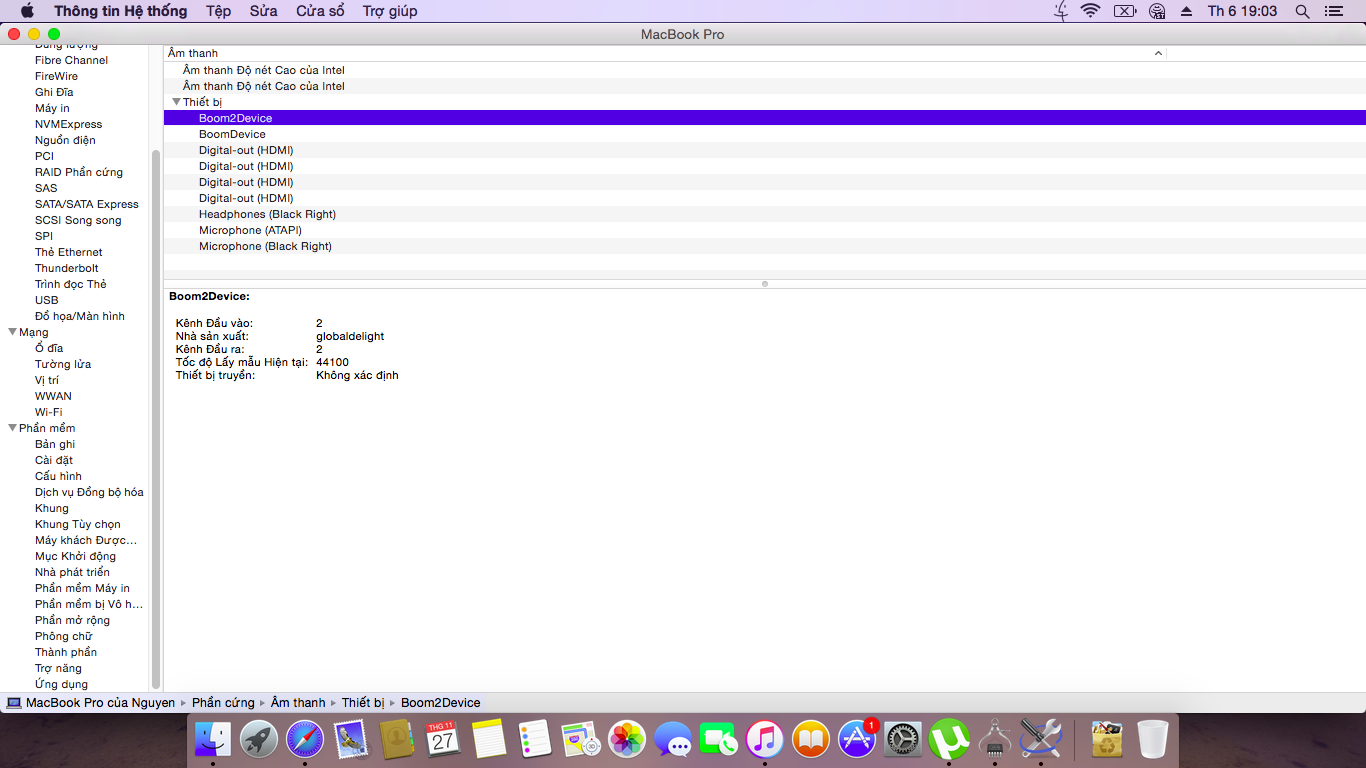
Task: Select Ứng dụng in sidebar
Action: (x=61, y=684)
